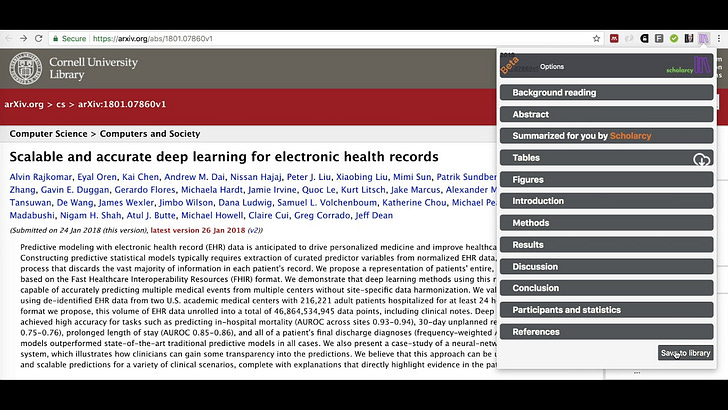
Task: Click 'latest version 26 Jan 2018' text
Action: click(x=198, y=230)
